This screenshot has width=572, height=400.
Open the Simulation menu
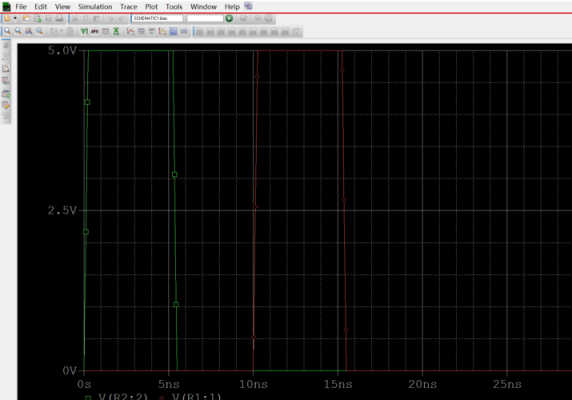[95, 7]
